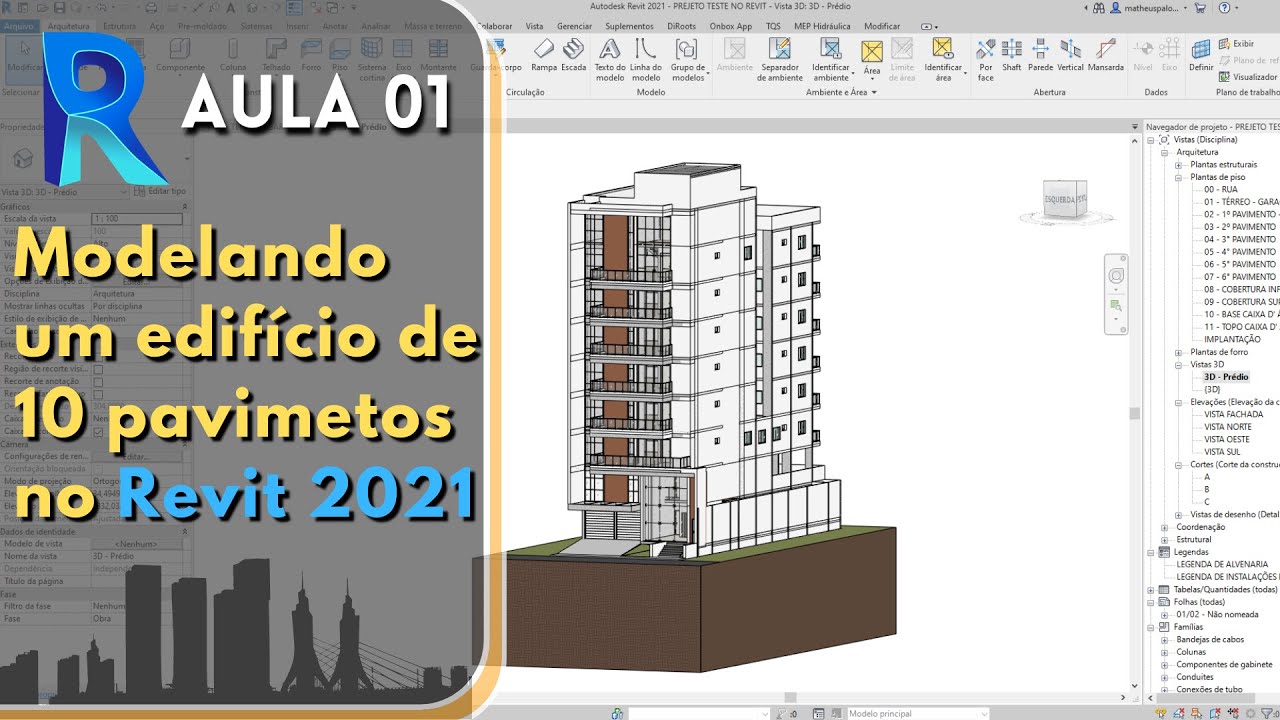Open the Suplementos ribbon tab
This screenshot has width=1280, height=720.
click(x=630, y=26)
